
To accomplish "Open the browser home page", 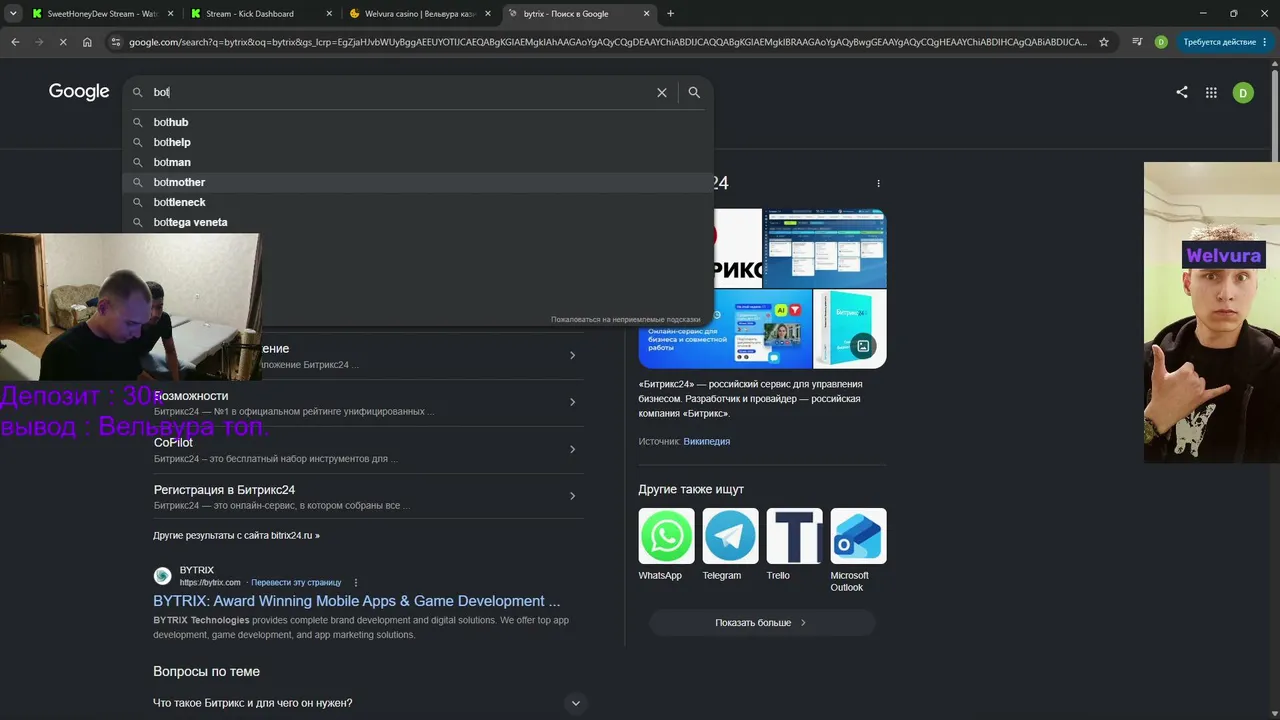I will tap(87, 42).
